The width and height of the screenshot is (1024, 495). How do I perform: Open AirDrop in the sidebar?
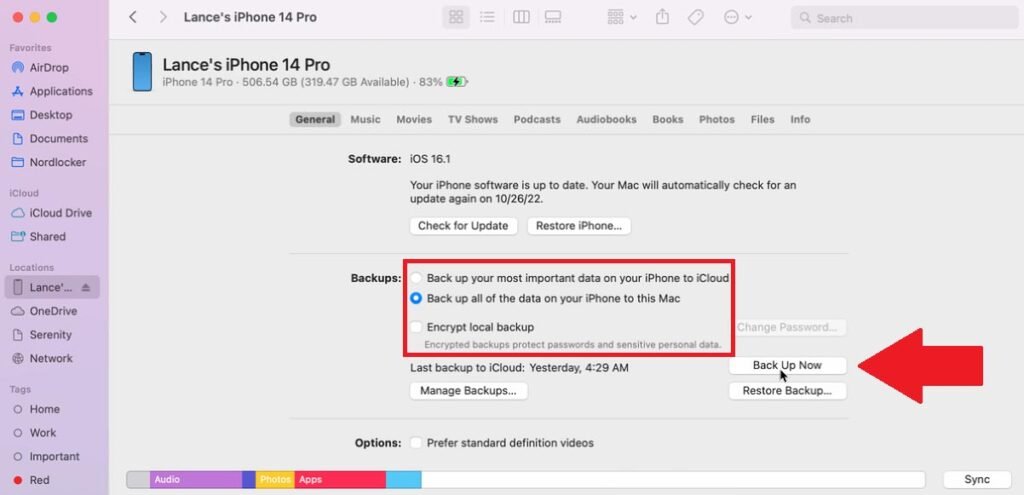coord(49,68)
